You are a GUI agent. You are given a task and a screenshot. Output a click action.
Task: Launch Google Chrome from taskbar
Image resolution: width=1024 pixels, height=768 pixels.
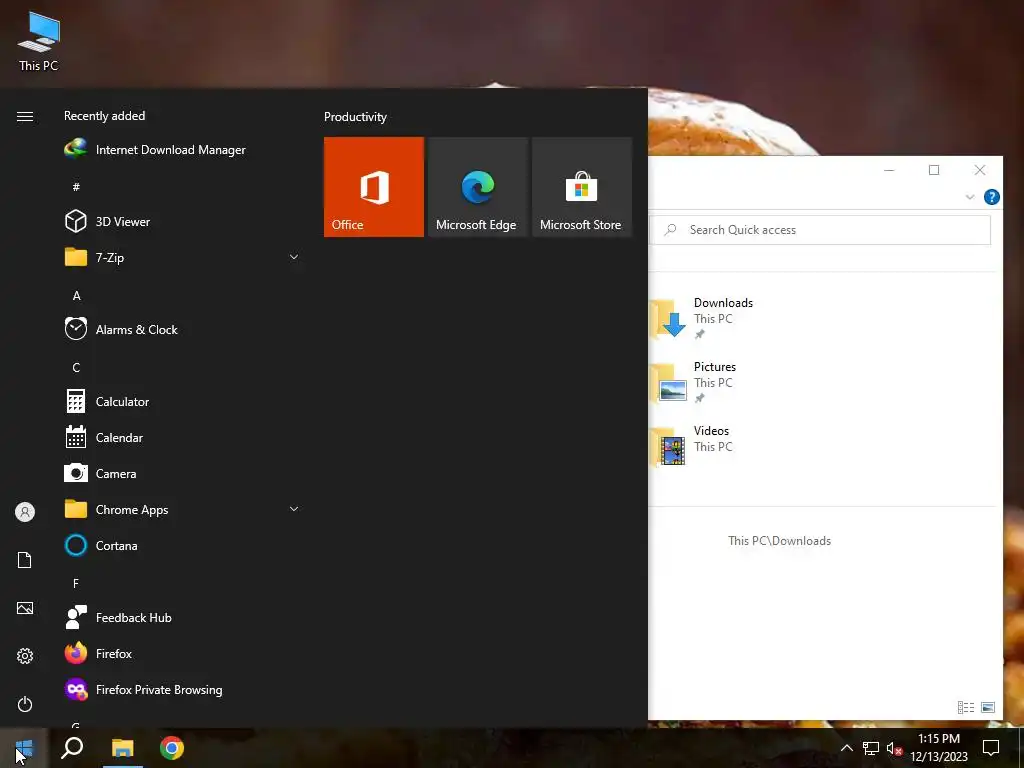click(172, 748)
